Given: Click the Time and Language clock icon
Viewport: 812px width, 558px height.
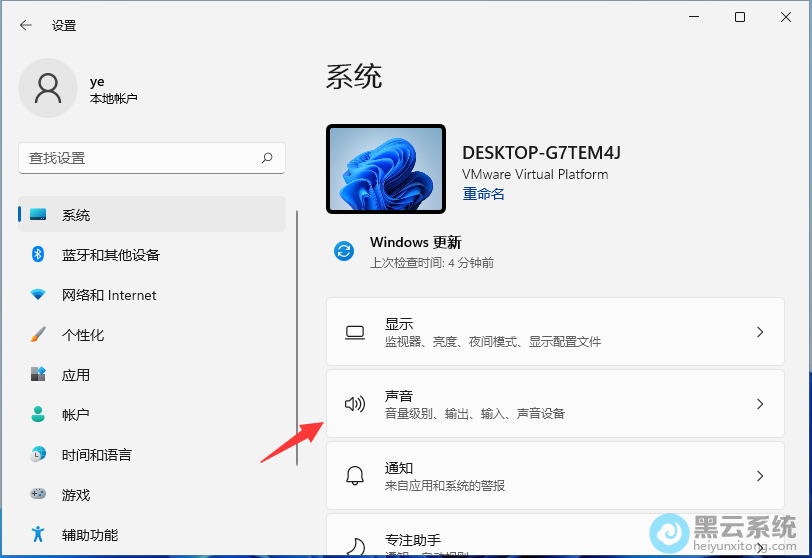Looking at the screenshot, I should pyautogui.click(x=38, y=454).
